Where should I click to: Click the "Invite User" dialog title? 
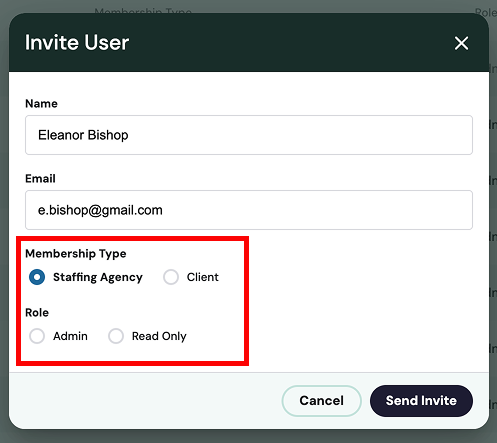pyautogui.click(x=77, y=43)
